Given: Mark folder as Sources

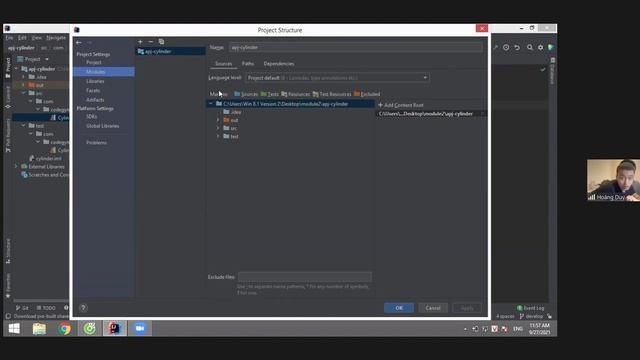Looking at the screenshot, I should tap(246, 94).
